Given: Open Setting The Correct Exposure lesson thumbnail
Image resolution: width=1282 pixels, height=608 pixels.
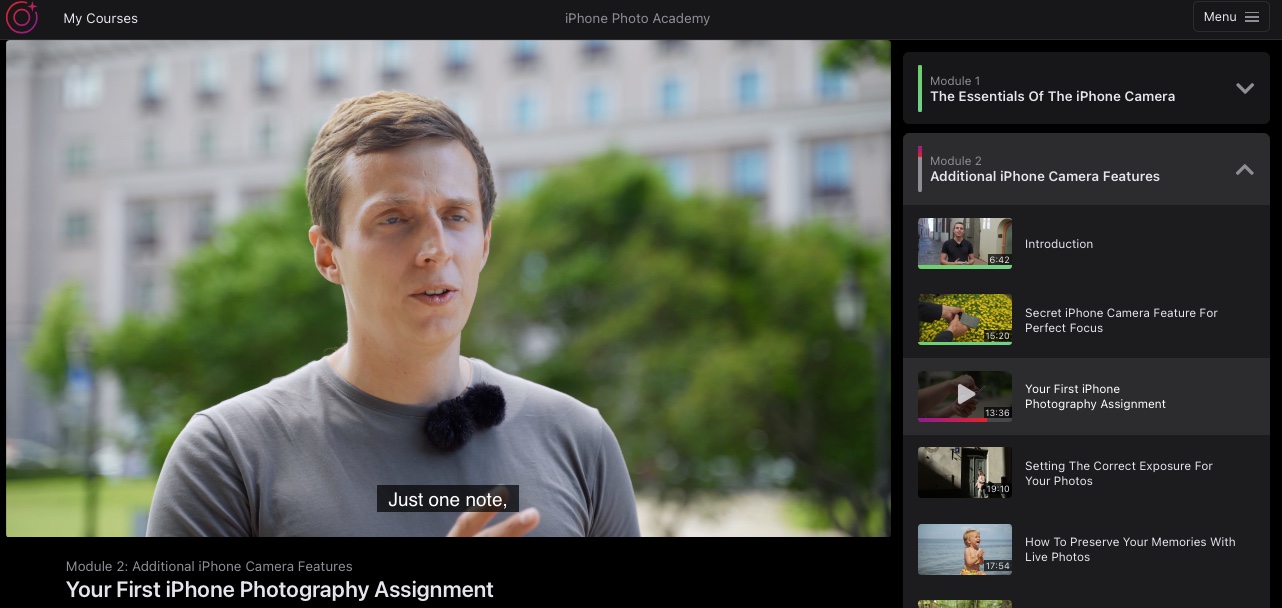Looking at the screenshot, I should tap(965, 472).
